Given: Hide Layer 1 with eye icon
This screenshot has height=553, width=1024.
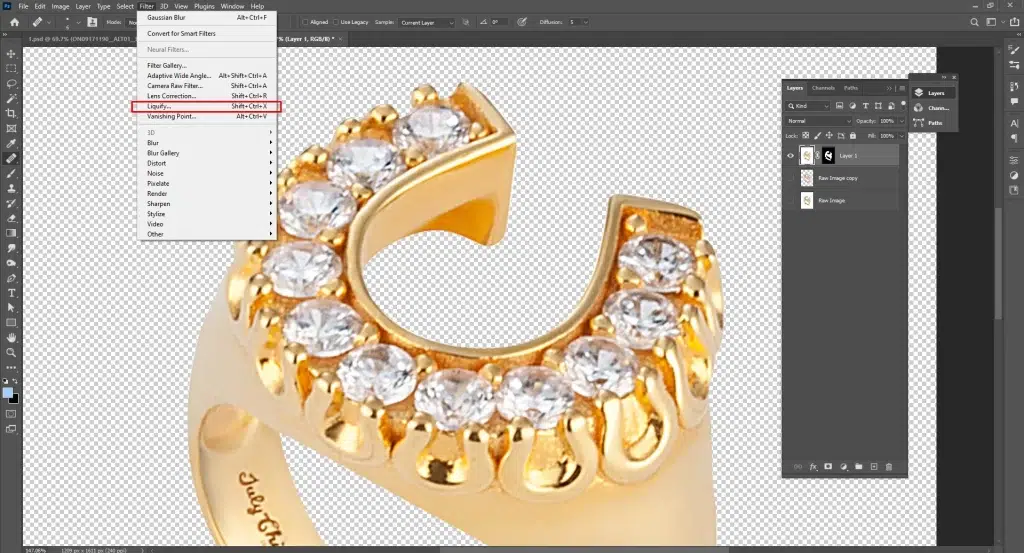Looking at the screenshot, I should (790, 155).
